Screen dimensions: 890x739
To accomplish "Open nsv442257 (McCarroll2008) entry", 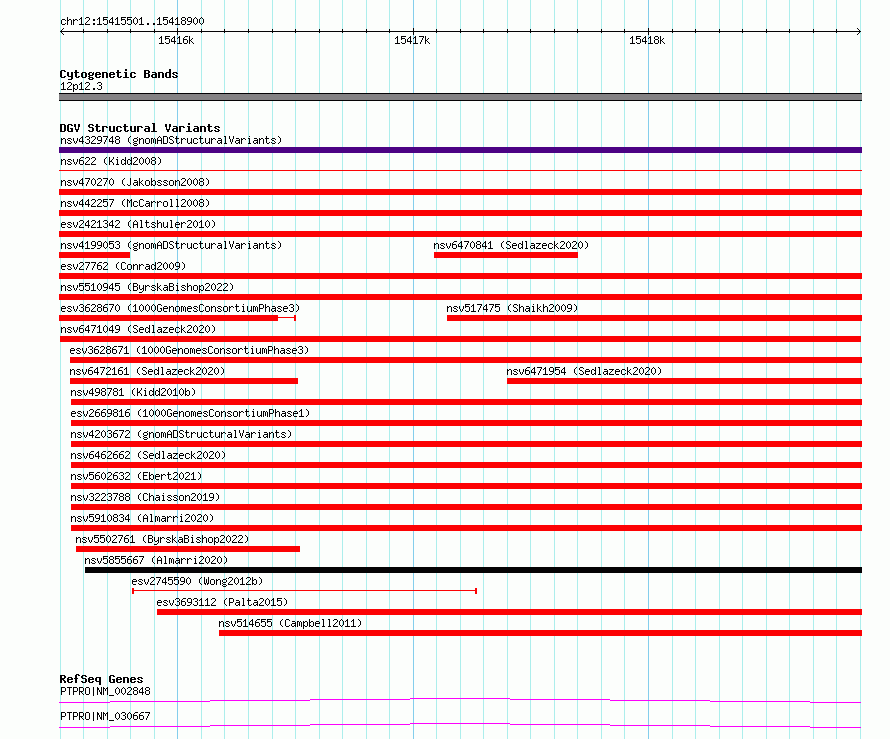I will 135,203.
